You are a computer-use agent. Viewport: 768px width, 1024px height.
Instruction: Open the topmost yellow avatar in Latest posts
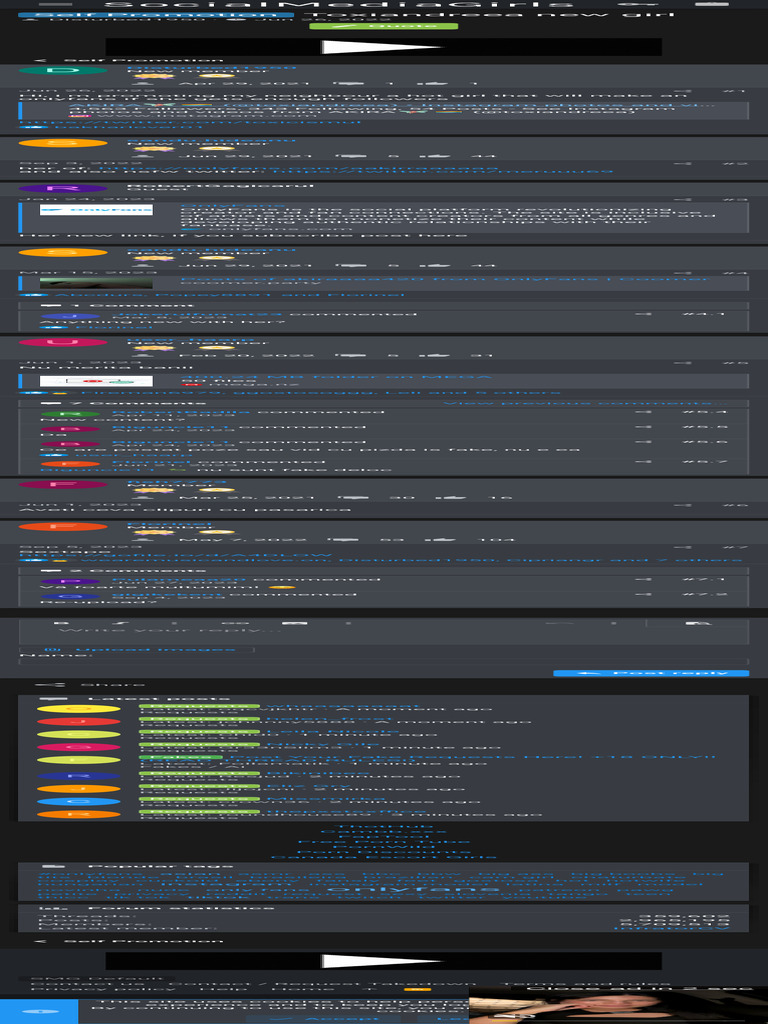(78, 709)
